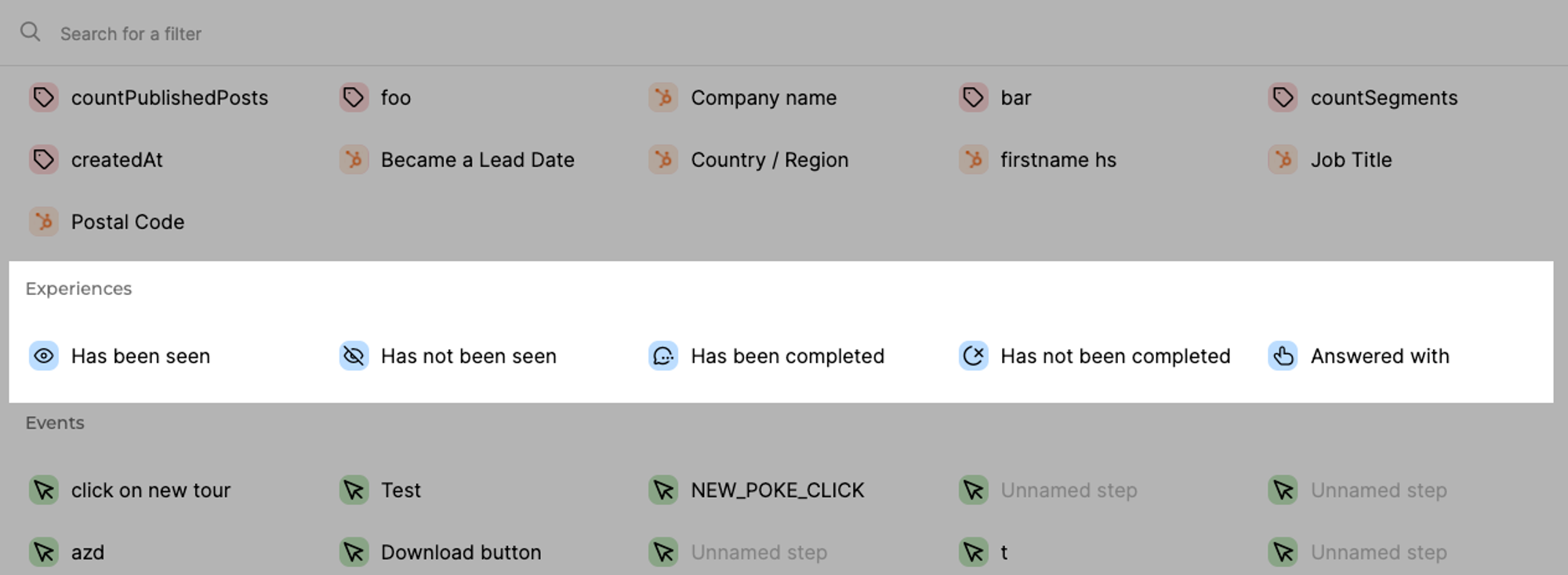Select the eye icon for Has been seen
The height and width of the screenshot is (575, 1568).
44,356
